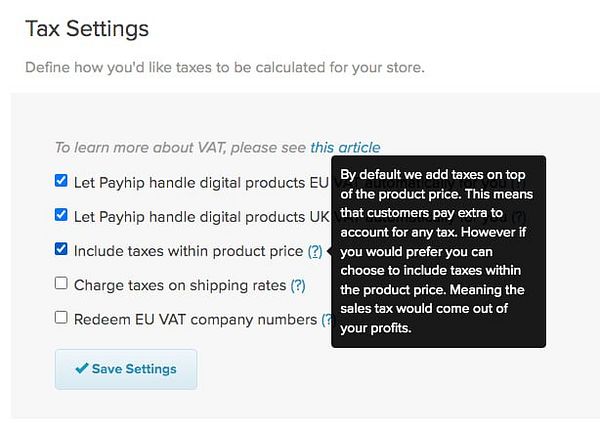Screen dimensions: 600x432
Task: Click help icon beside Include taxes within product price
Action: pyautogui.click(x=315, y=251)
